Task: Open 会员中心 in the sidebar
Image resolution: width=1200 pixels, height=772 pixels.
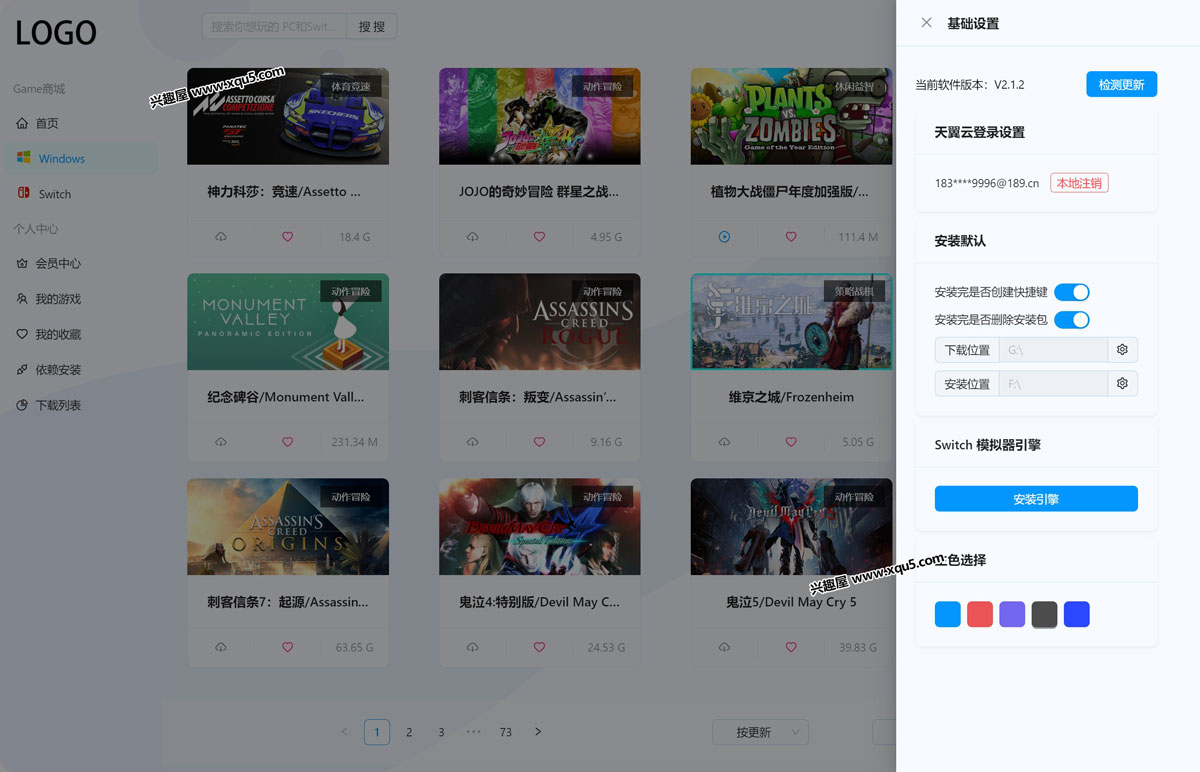Action: (81, 263)
